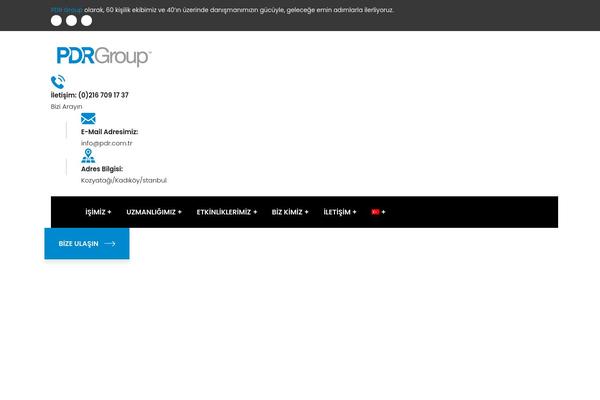Image resolution: width=600 pixels, height=400 pixels.
Task: Click the BİZE ULAŞIN button
Action: [87, 243]
